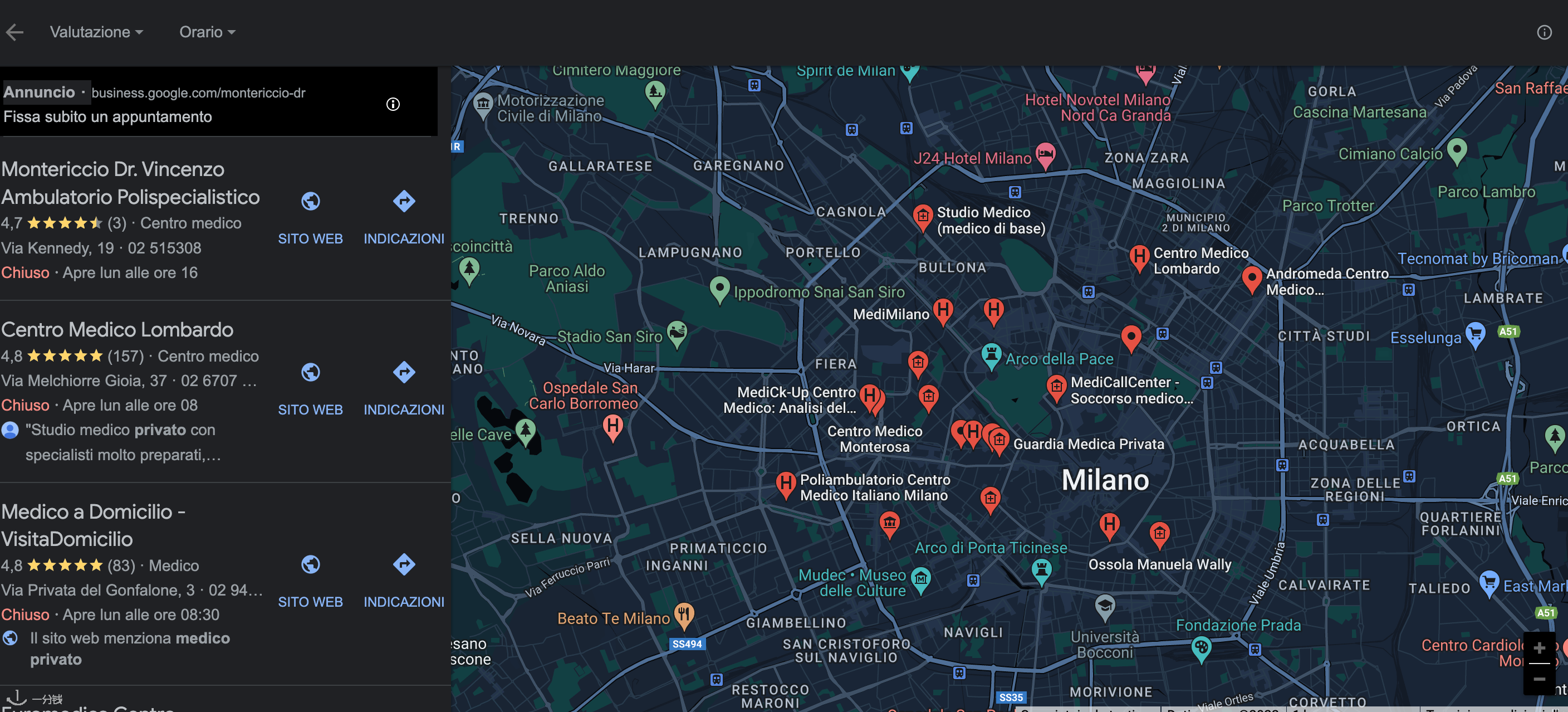Click SITO WEB label for VisitaDomicilio

[311, 602]
